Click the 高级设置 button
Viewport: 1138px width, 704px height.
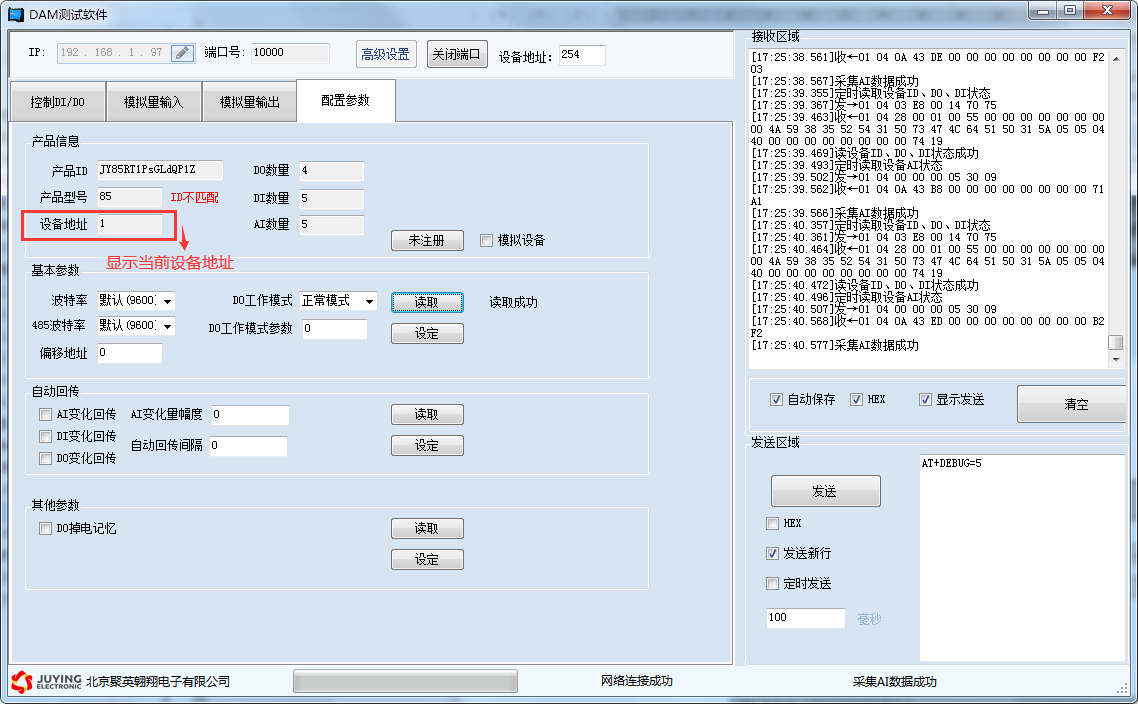pos(386,54)
